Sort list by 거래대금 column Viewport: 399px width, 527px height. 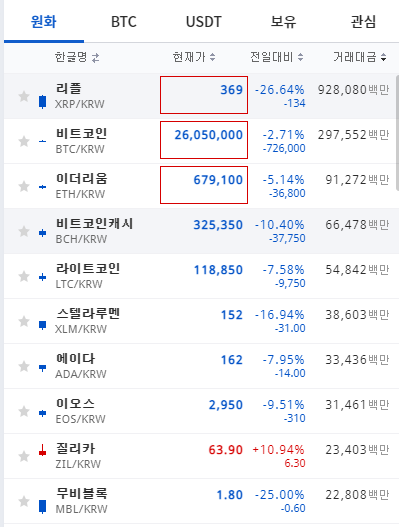click(360, 57)
